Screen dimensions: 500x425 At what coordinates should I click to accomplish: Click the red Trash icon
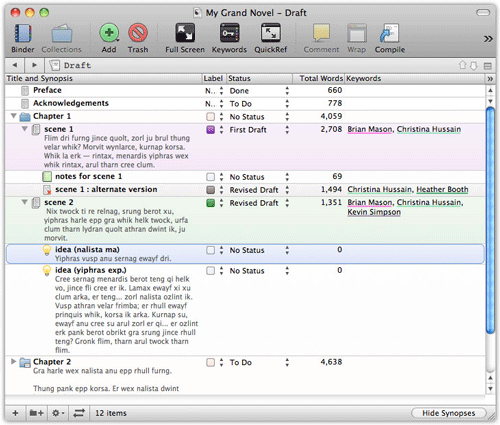point(138,33)
